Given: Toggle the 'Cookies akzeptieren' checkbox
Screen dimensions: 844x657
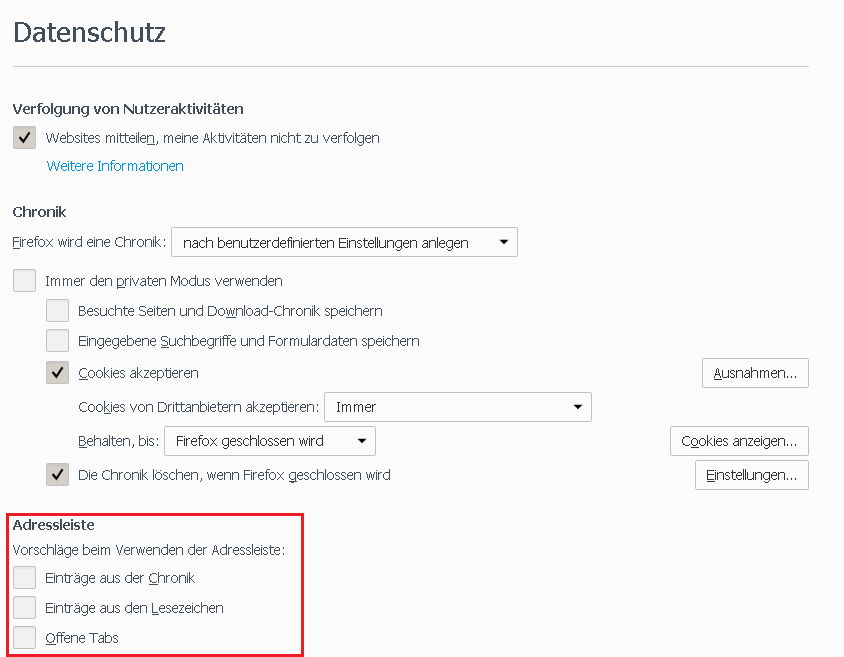Looking at the screenshot, I should (x=58, y=373).
